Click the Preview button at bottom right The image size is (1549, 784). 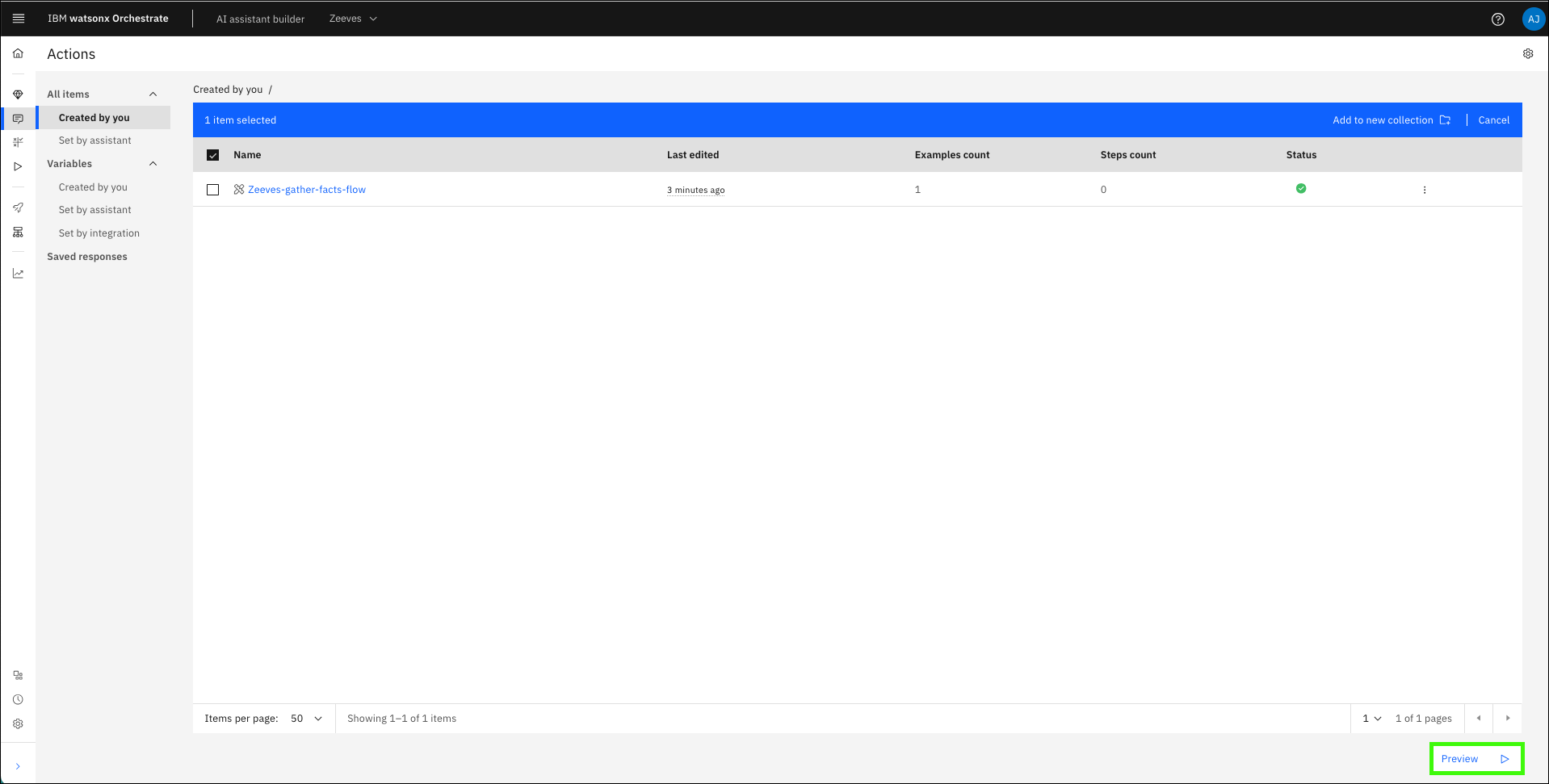tap(1475, 759)
